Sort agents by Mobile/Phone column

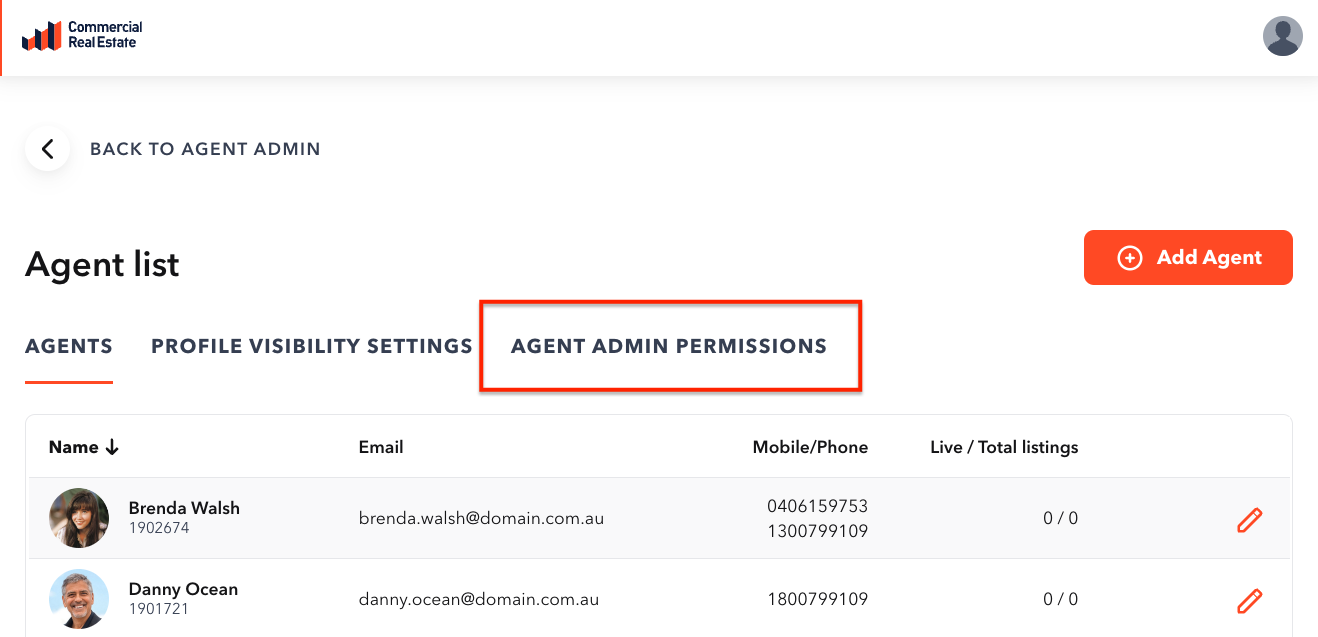click(810, 447)
